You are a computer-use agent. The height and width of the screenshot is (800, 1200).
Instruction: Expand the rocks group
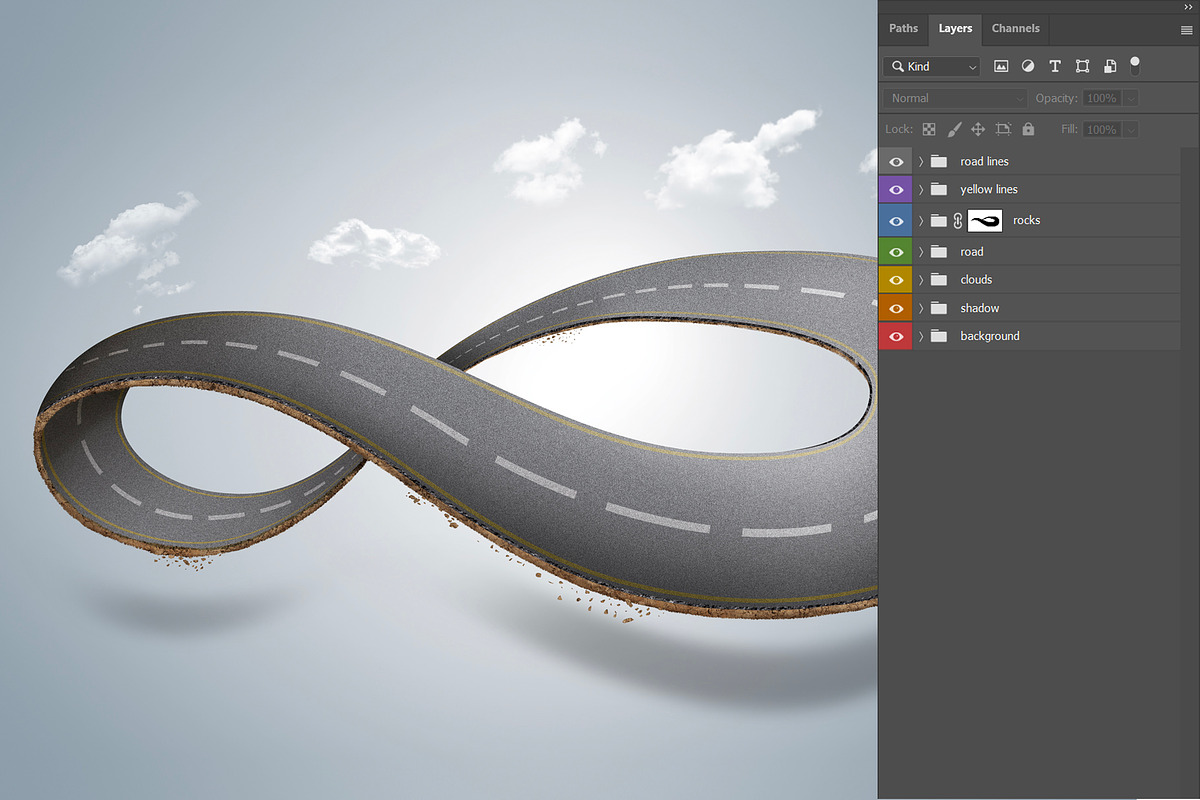[921, 220]
